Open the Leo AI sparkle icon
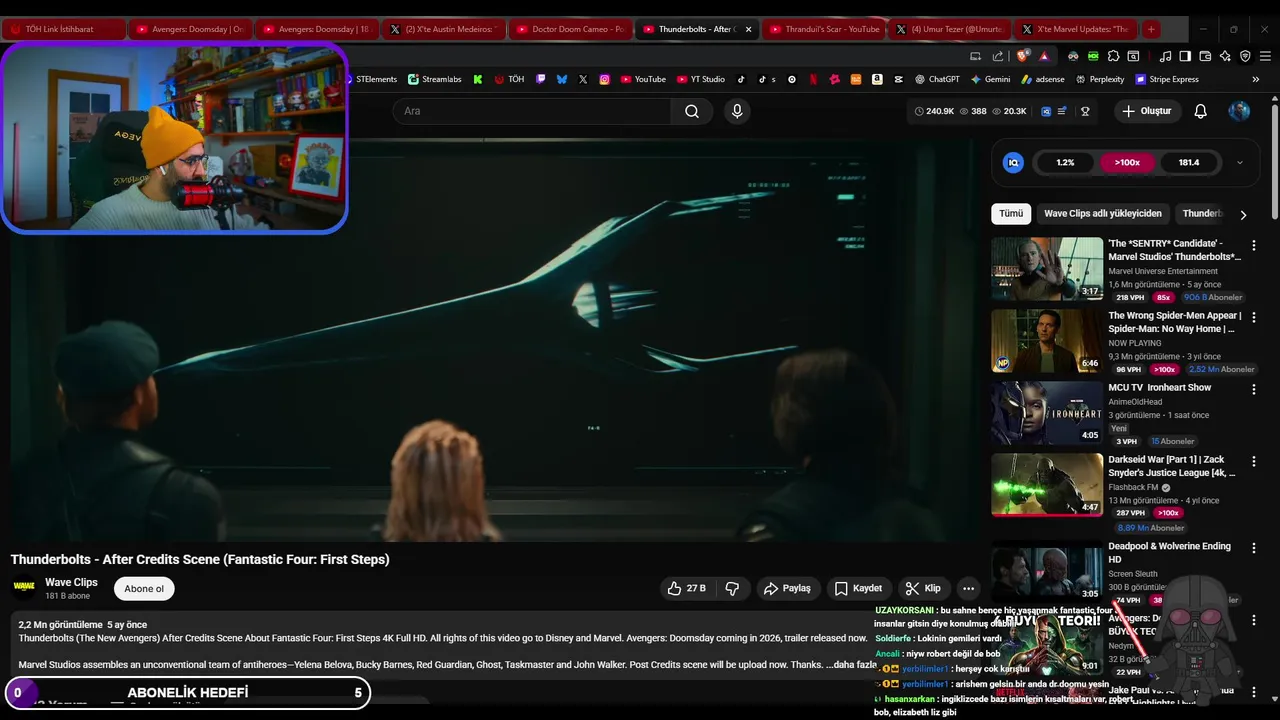This screenshot has height=720, width=1280. coord(1225,56)
